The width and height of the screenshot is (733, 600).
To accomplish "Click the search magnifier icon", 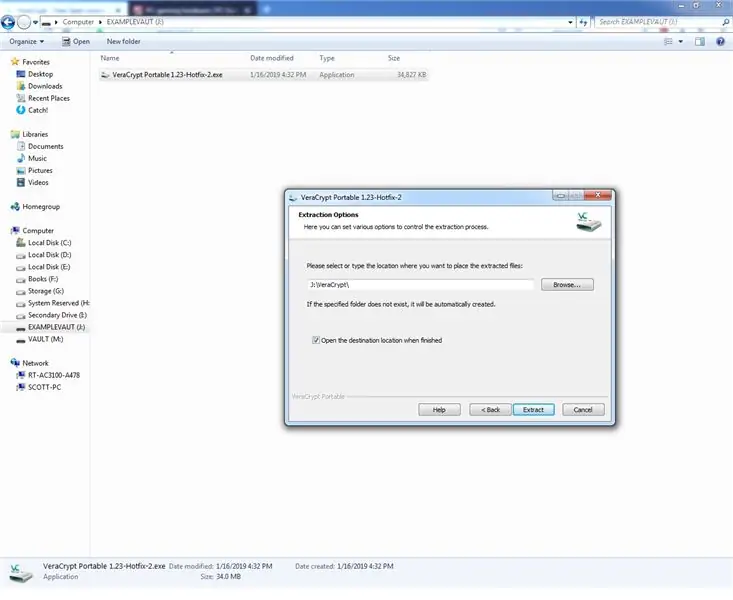I will (x=726, y=22).
